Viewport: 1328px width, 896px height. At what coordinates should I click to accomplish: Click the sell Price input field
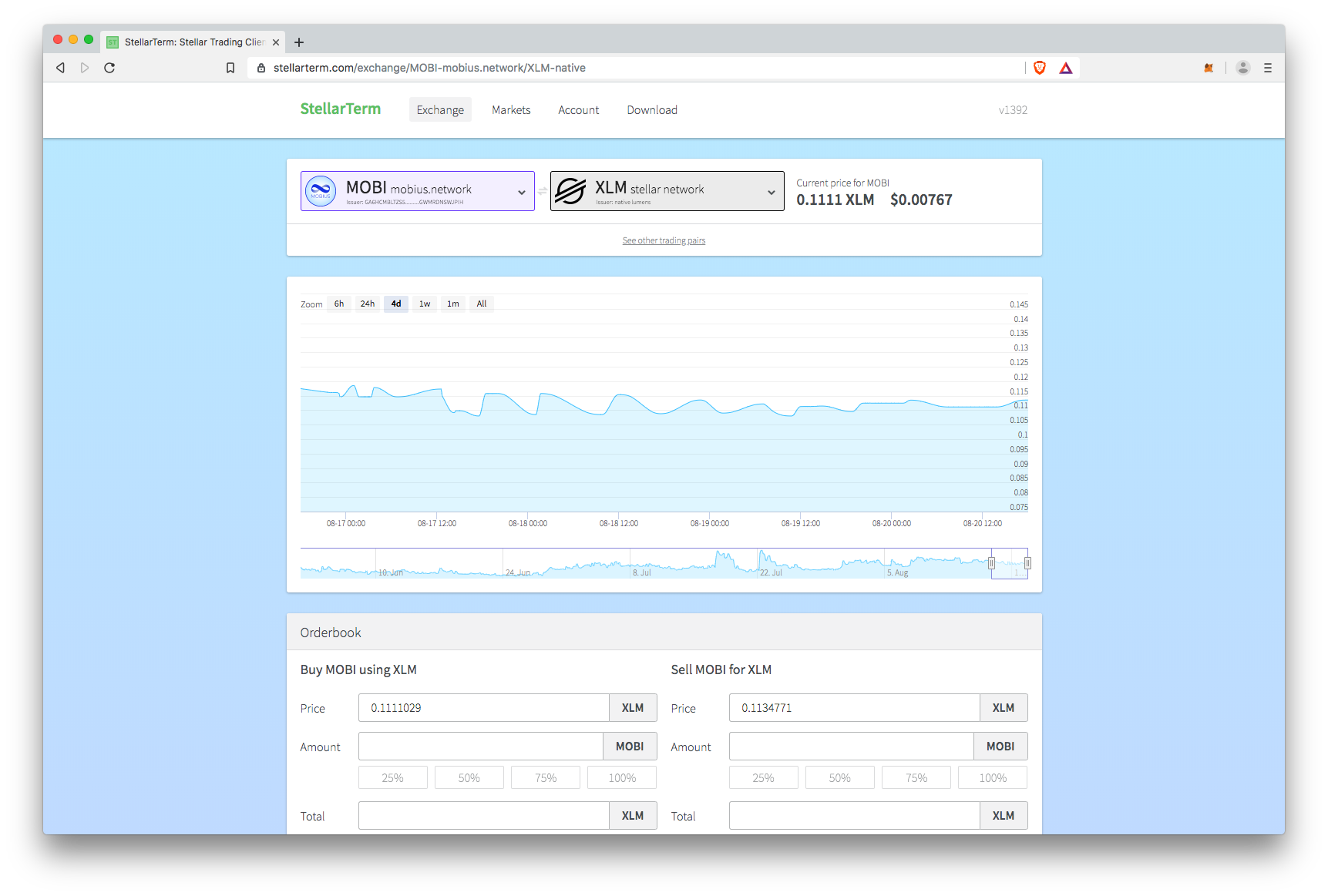[x=855, y=708]
